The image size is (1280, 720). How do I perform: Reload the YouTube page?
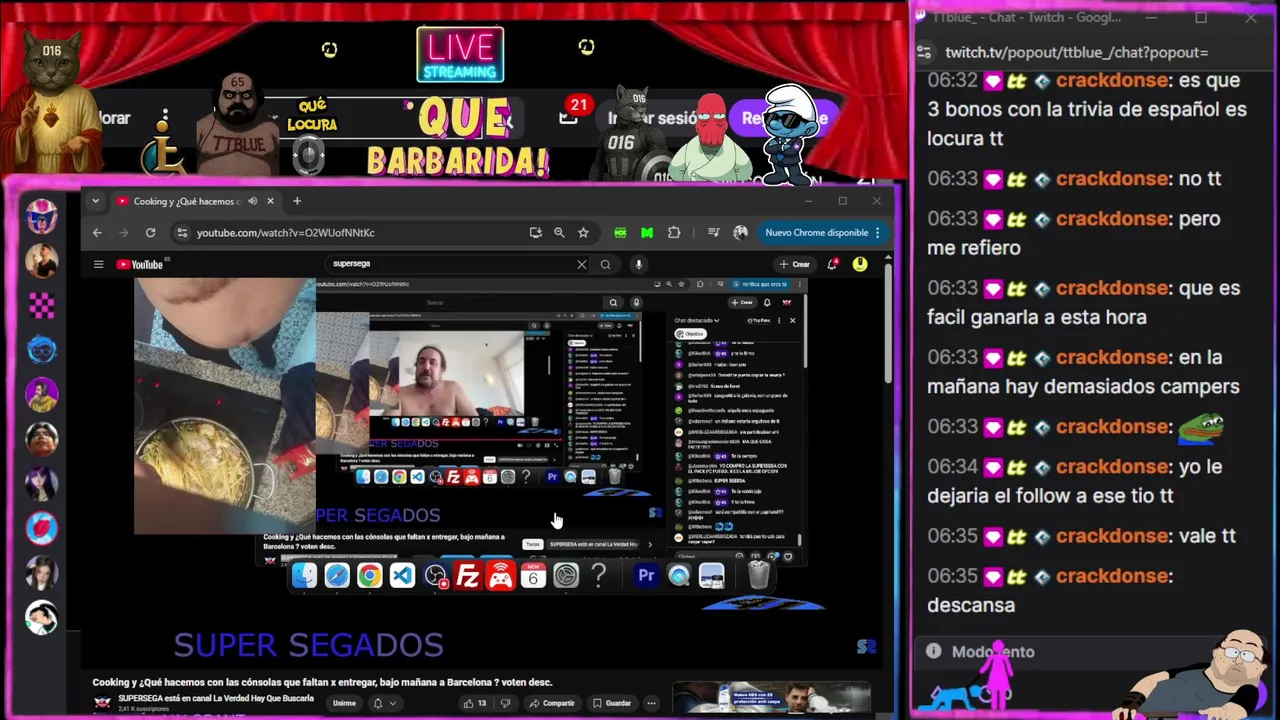[x=150, y=233]
